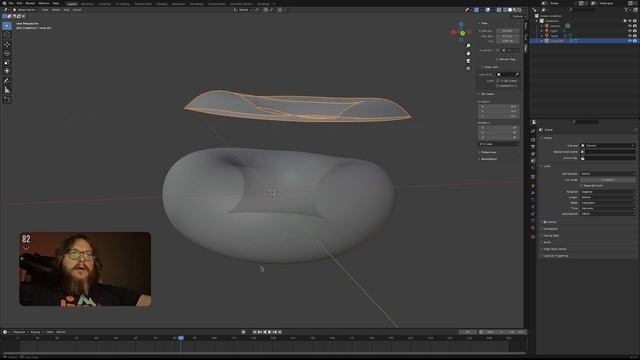This screenshot has width=640, height=360.
Task: Switch to wireframe viewport shading
Action: pos(505,10)
